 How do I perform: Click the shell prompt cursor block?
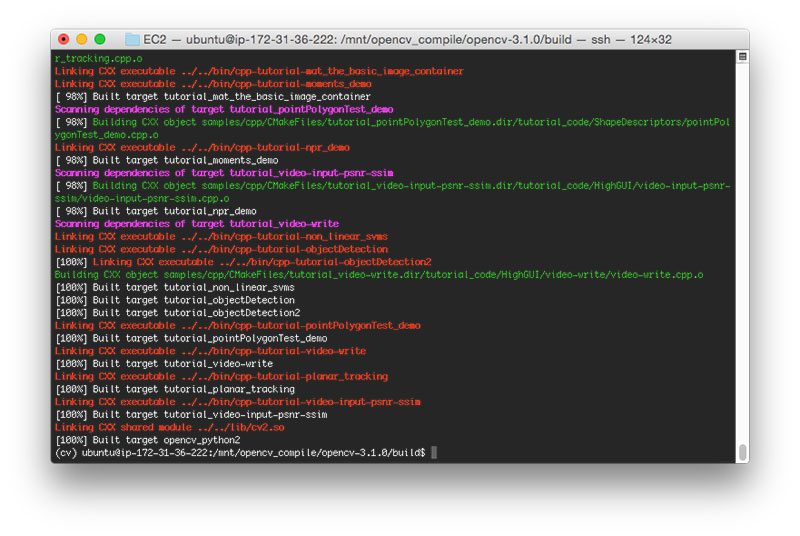coord(434,452)
